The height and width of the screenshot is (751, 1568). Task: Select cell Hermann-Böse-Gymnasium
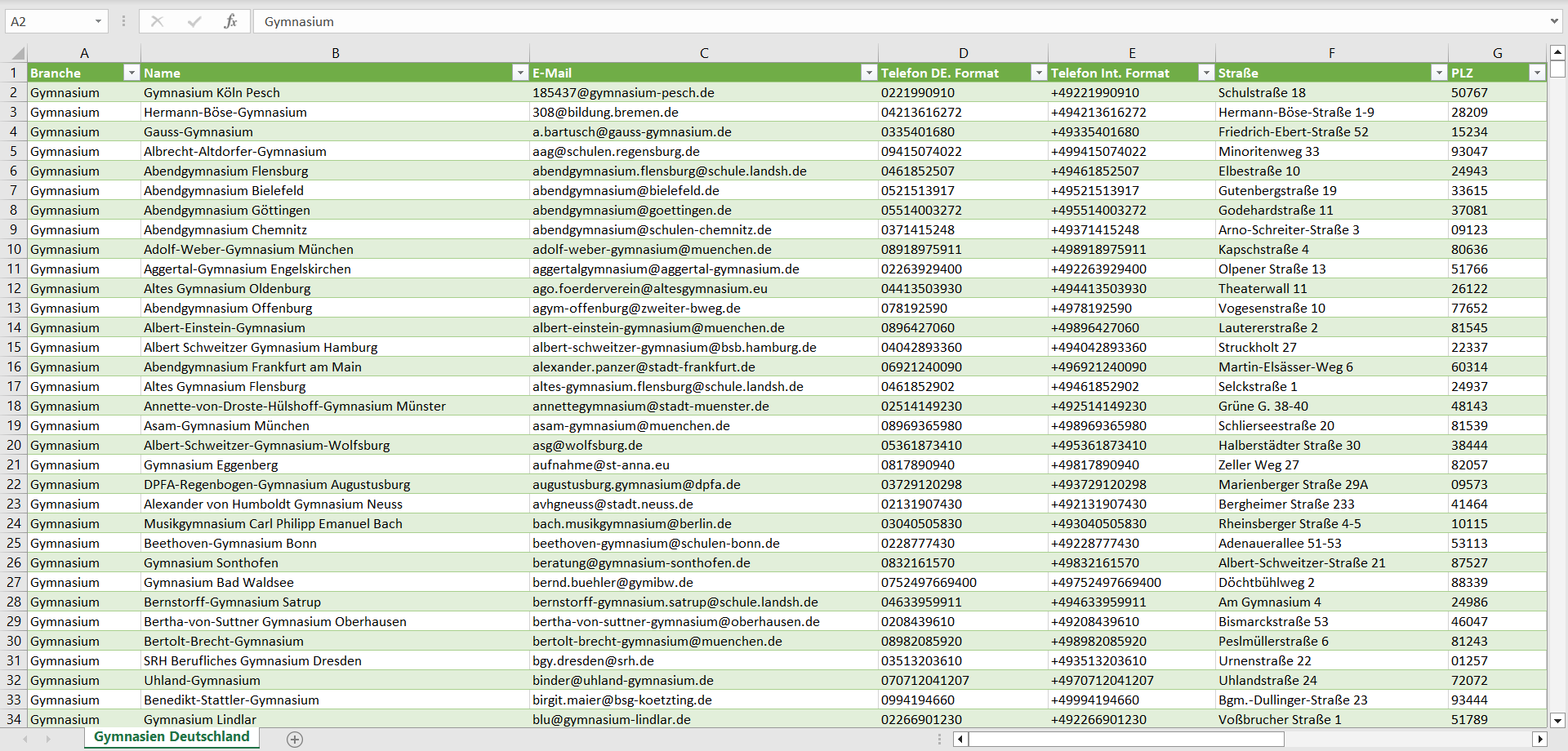(x=335, y=112)
